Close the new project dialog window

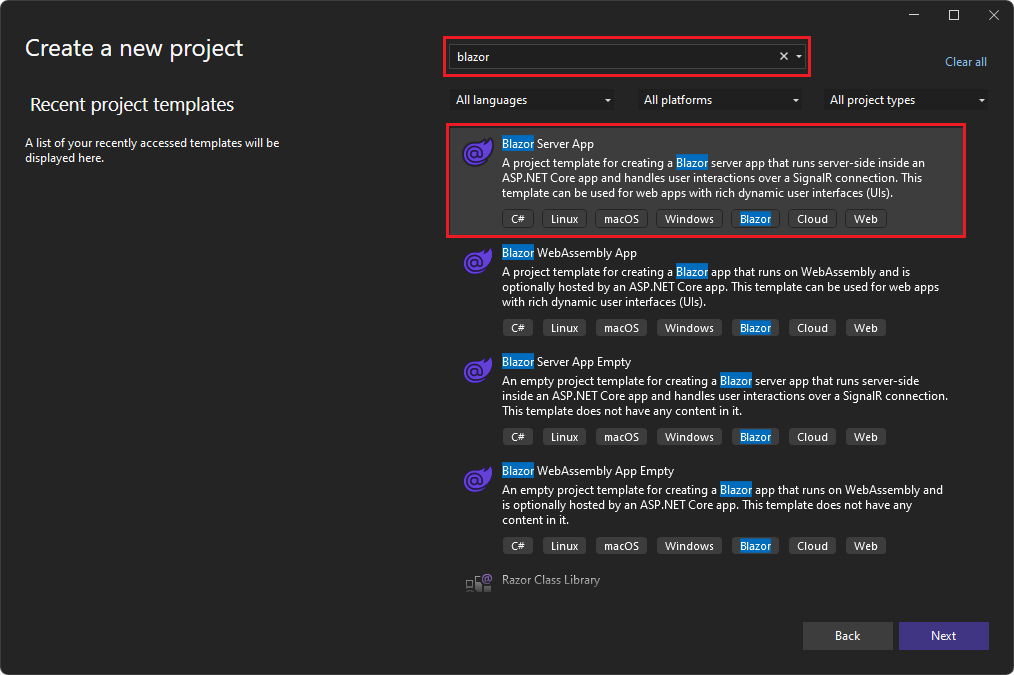click(991, 15)
